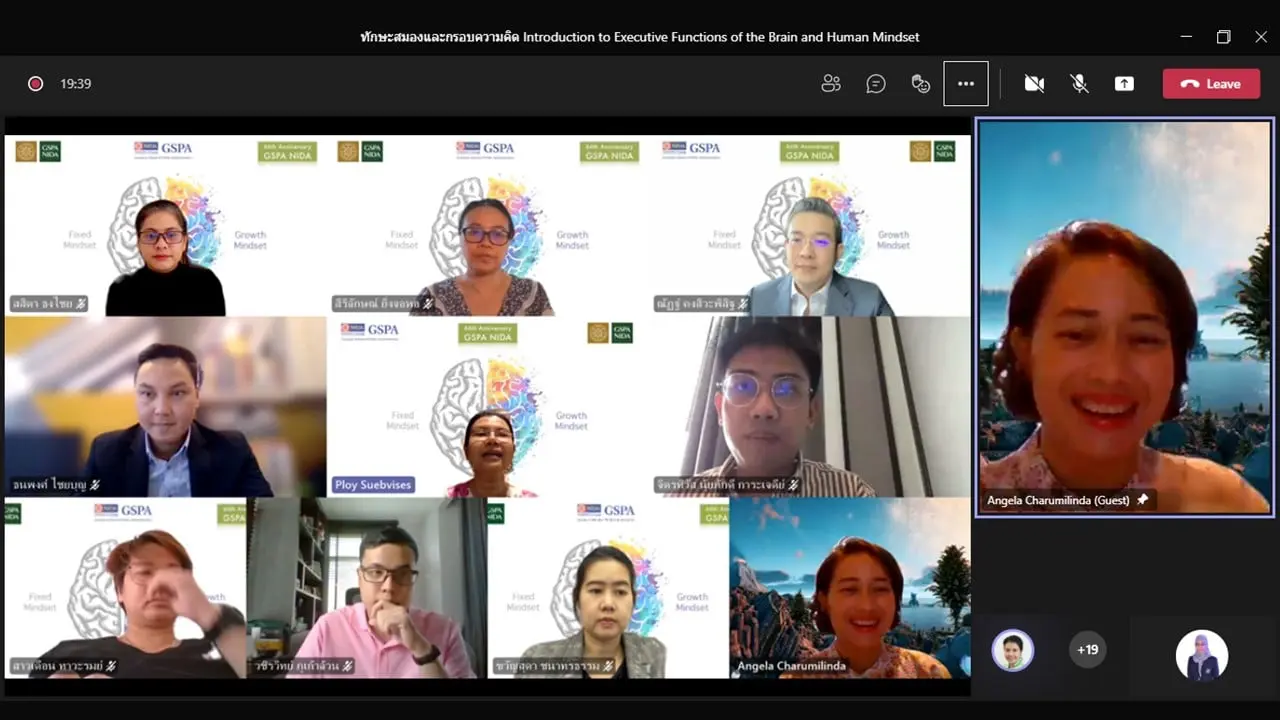Open the reactions and raise hand menu
1280x720 pixels.
(921, 84)
